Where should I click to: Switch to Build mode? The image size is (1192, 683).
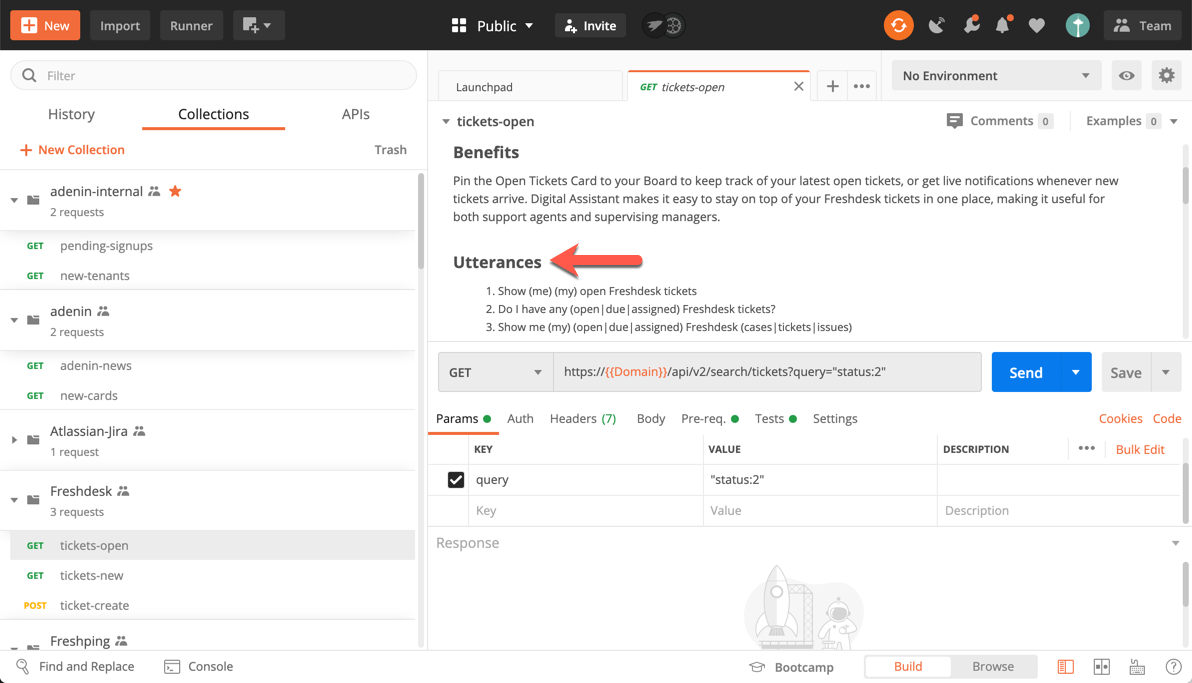(908, 666)
